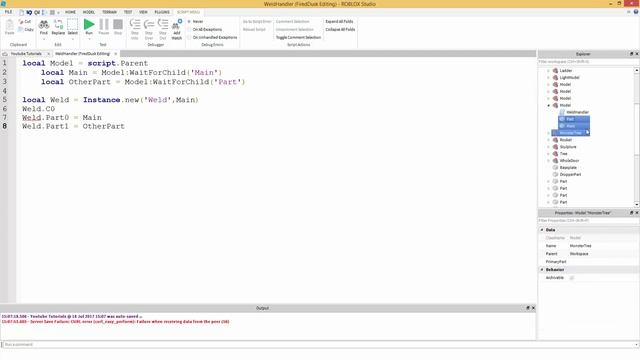Expand the WholeDoor node in Explorer
Image resolution: width=640 pixels, height=360 pixels.
(x=549, y=161)
